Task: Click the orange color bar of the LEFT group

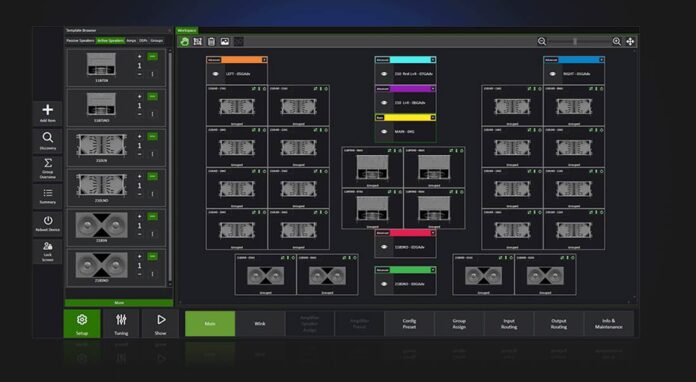Action: click(241, 59)
